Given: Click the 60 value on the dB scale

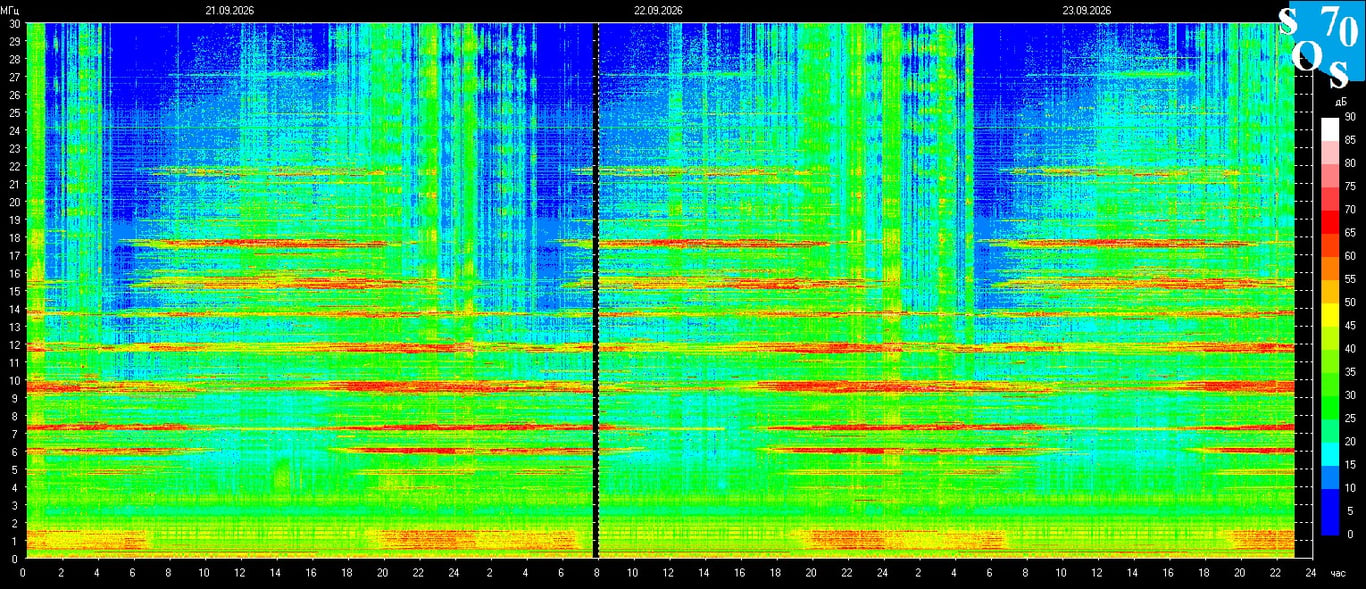Looking at the screenshot, I should point(1349,256).
